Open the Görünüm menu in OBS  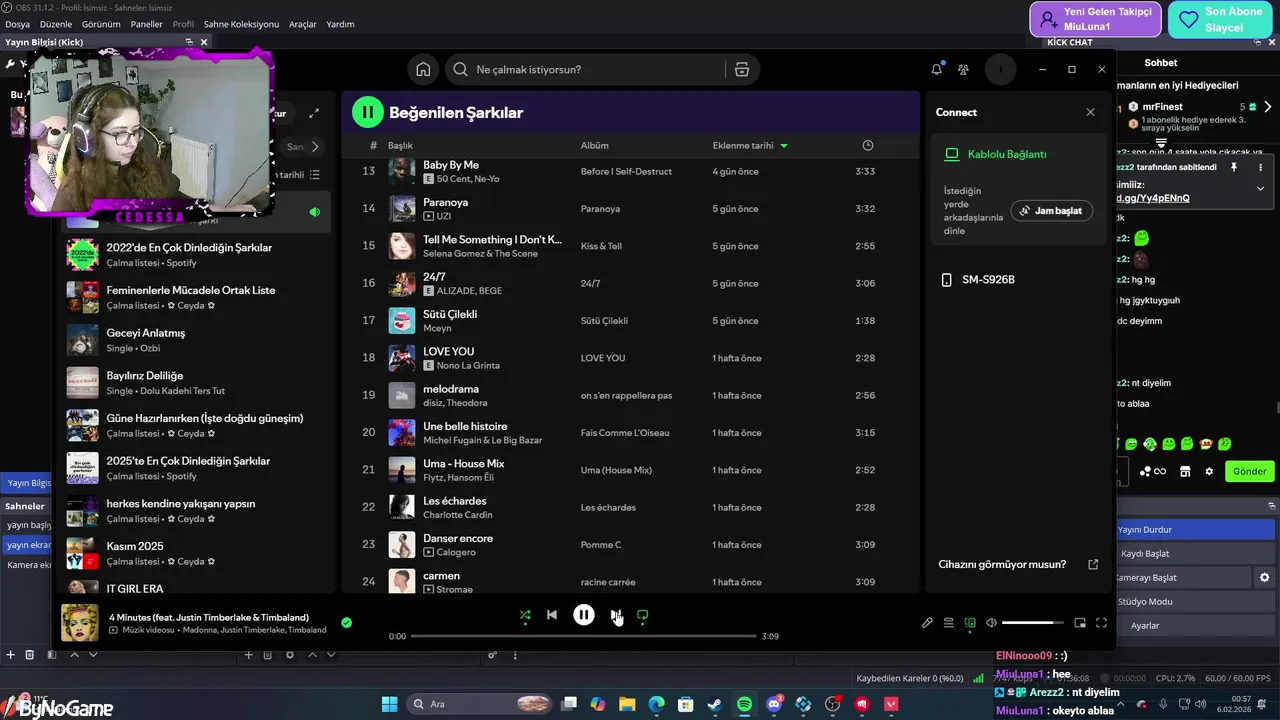pyautogui.click(x=101, y=24)
